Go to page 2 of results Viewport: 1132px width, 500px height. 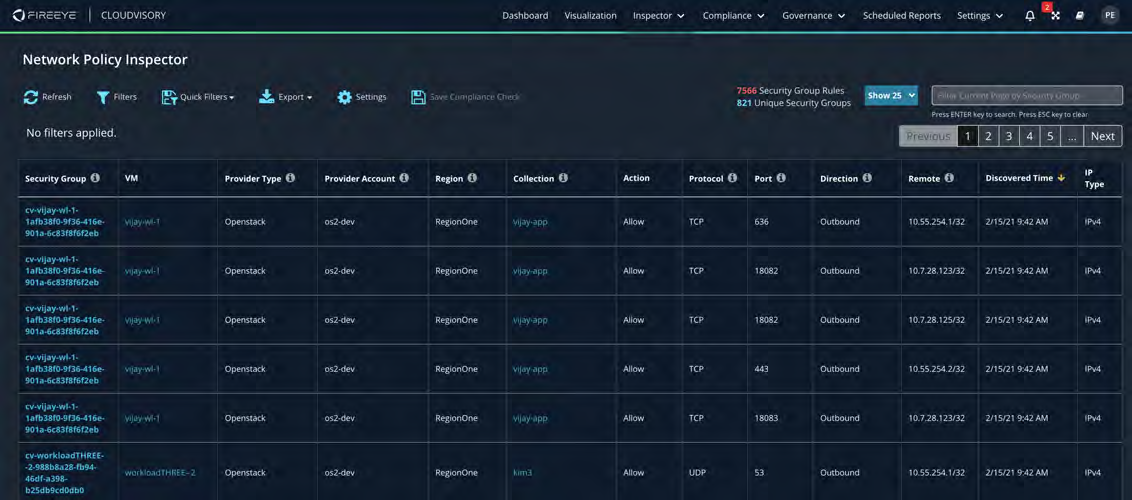click(x=988, y=136)
